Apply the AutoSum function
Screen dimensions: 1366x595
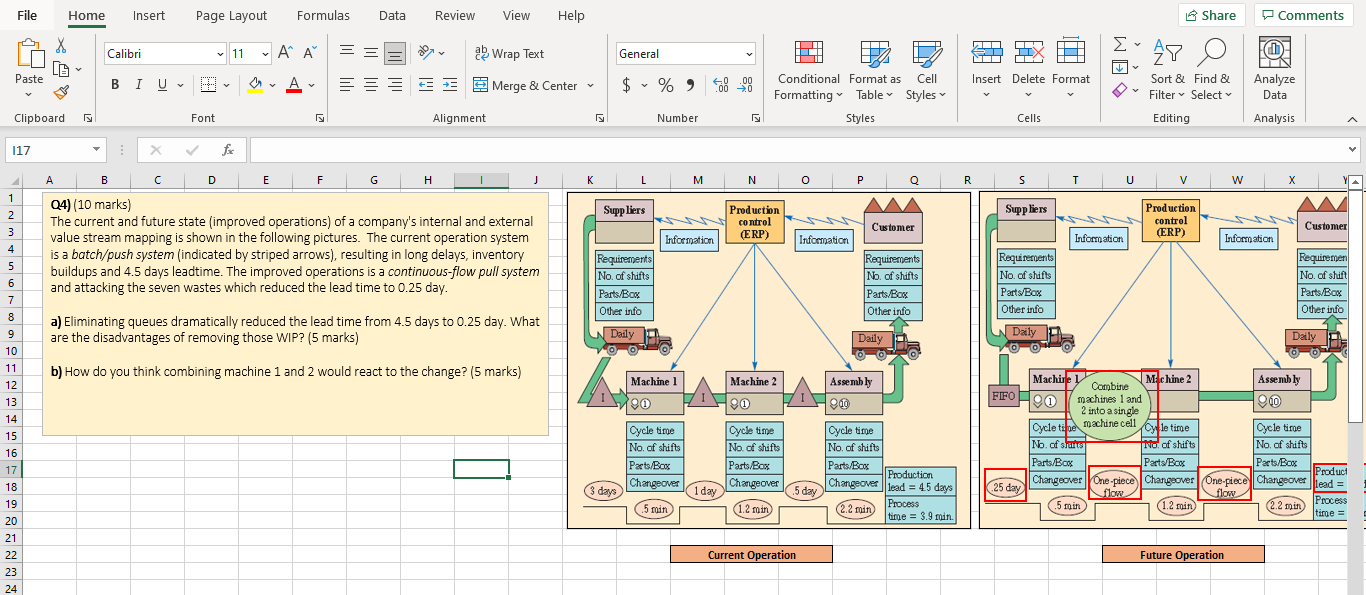pyautogui.click(x=1120, y=44)
